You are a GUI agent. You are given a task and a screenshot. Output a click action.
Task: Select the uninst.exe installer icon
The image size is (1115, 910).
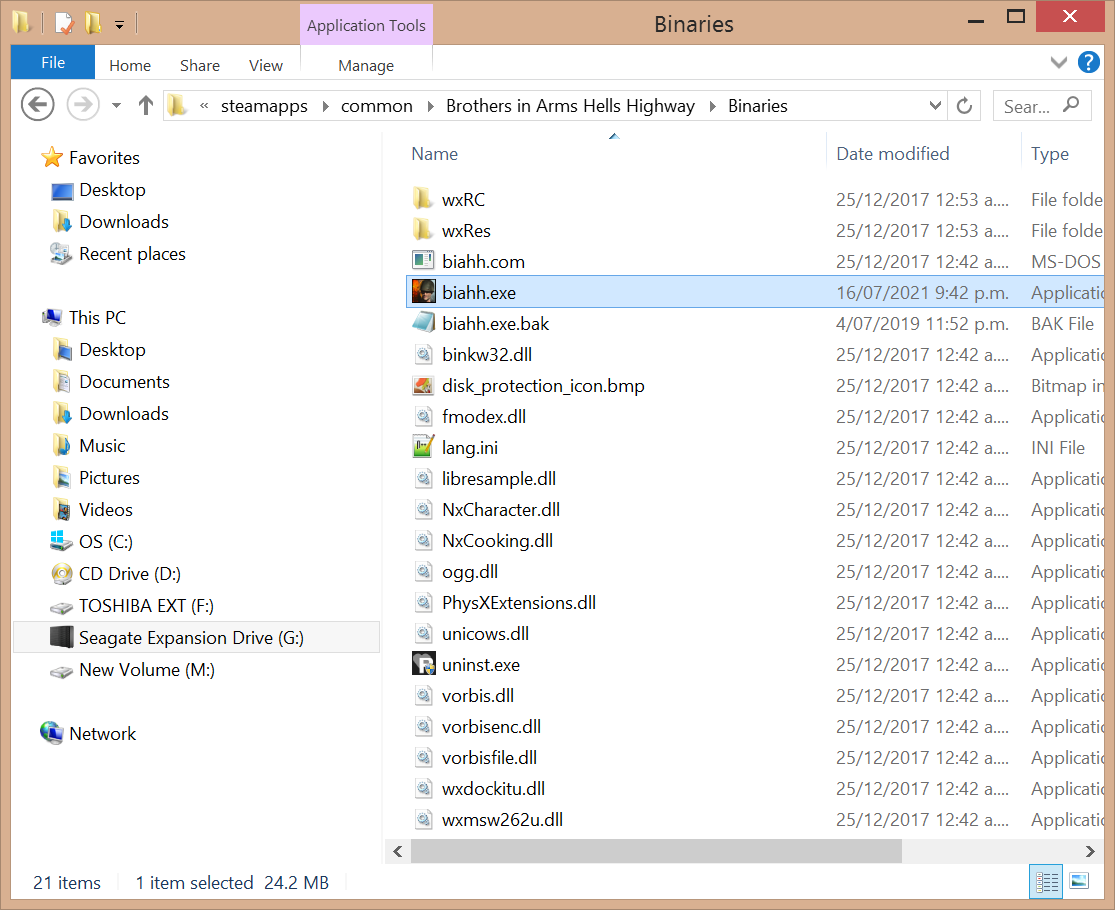pyautogui.click(x=424, y=664)
